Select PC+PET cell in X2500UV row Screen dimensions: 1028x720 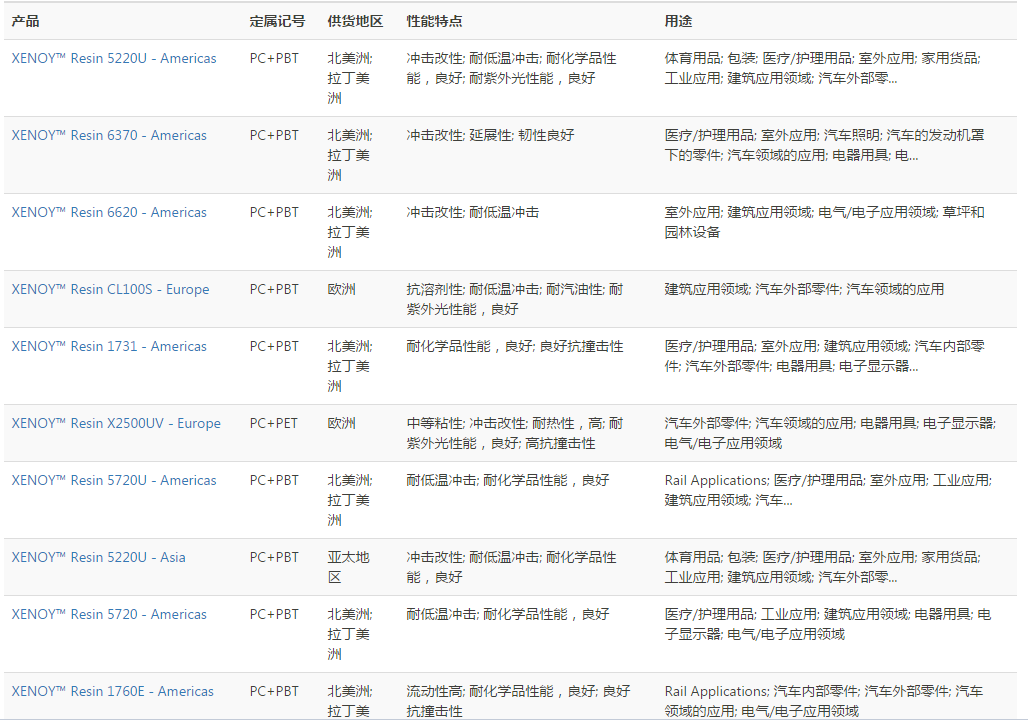273,424
